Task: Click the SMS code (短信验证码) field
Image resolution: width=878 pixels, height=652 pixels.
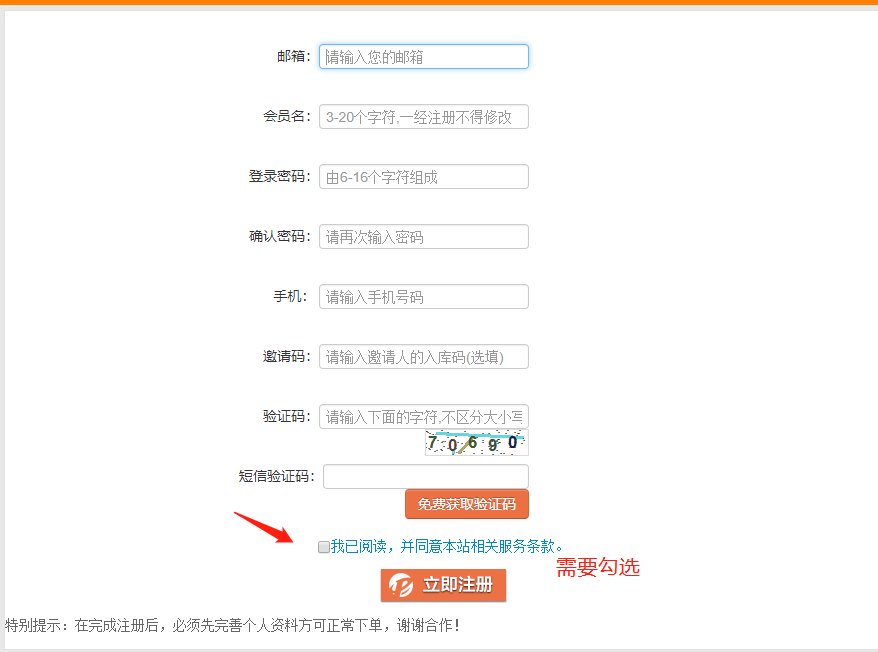Action: pyautogui.click(x=426, y=476)
